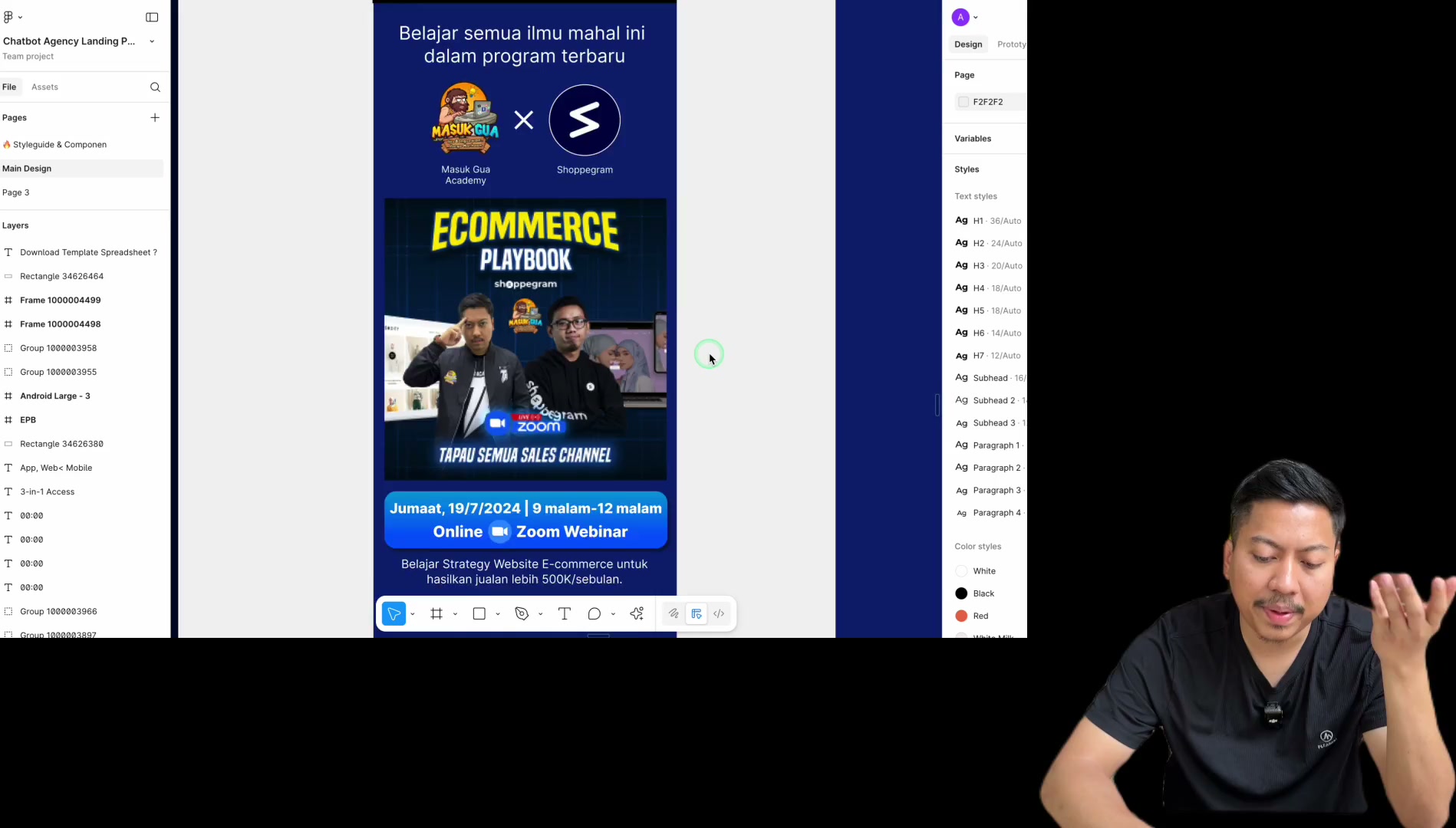Select the Red color style swatch
1456x828 pixels.
(x=961, y=616)
